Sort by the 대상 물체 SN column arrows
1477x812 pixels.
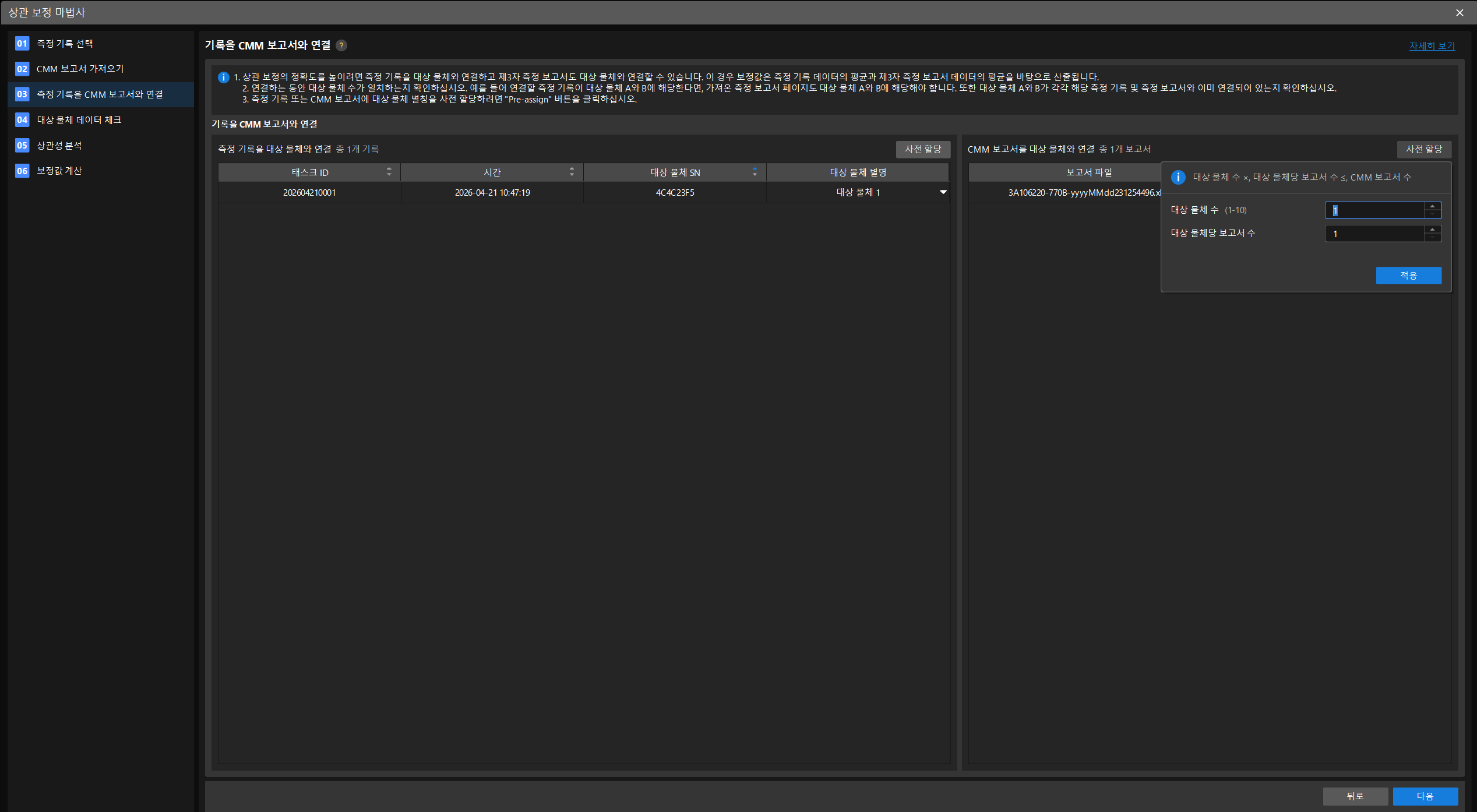(x=755, y=172)
